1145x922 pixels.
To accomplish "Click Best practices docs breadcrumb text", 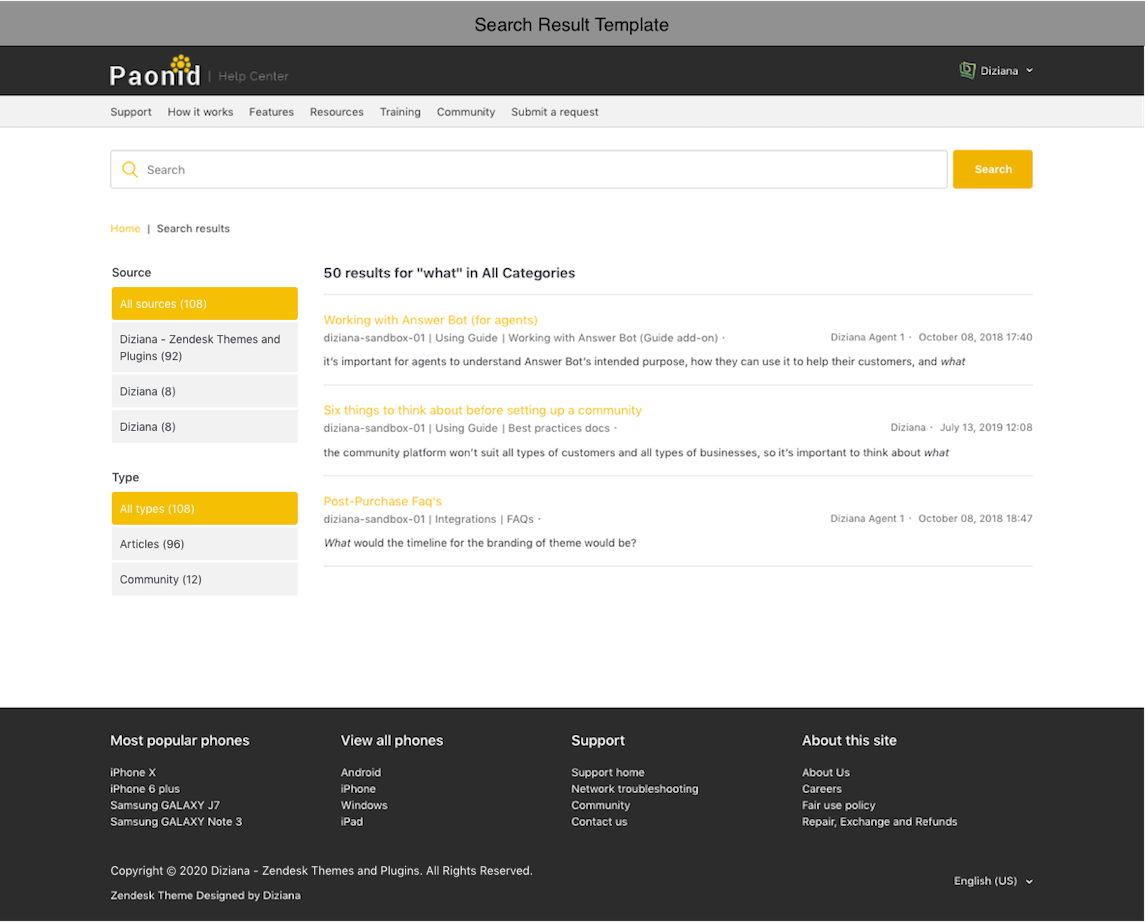I will point(559,429).
